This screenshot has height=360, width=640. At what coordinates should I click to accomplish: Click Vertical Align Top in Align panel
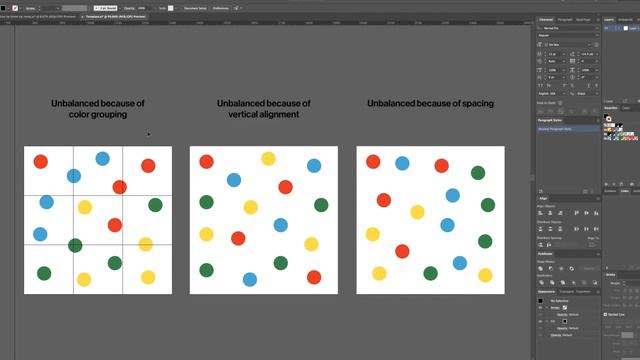(x=576, y=213)
